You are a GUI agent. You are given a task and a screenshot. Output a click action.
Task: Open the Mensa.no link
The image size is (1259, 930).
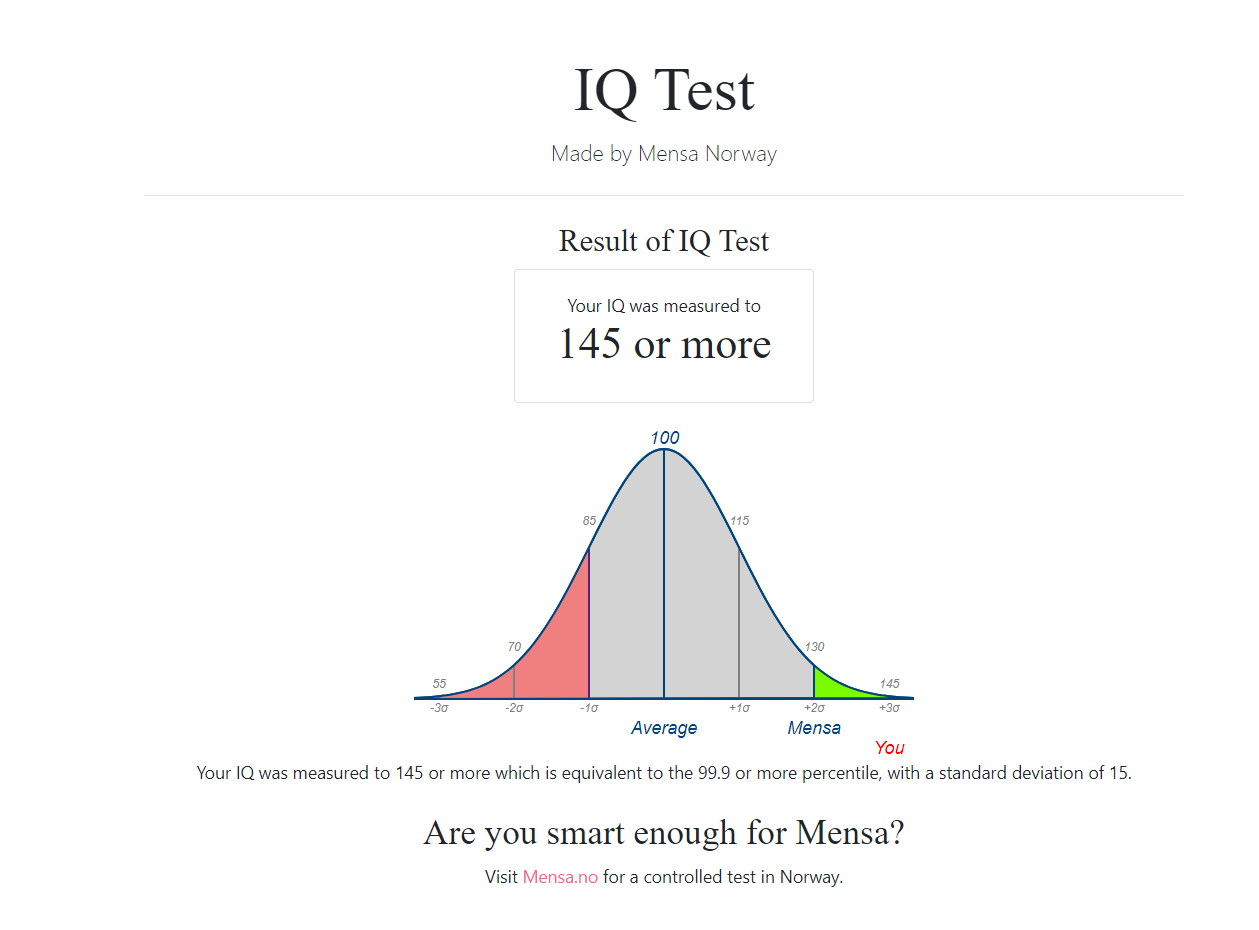[560, 877]
